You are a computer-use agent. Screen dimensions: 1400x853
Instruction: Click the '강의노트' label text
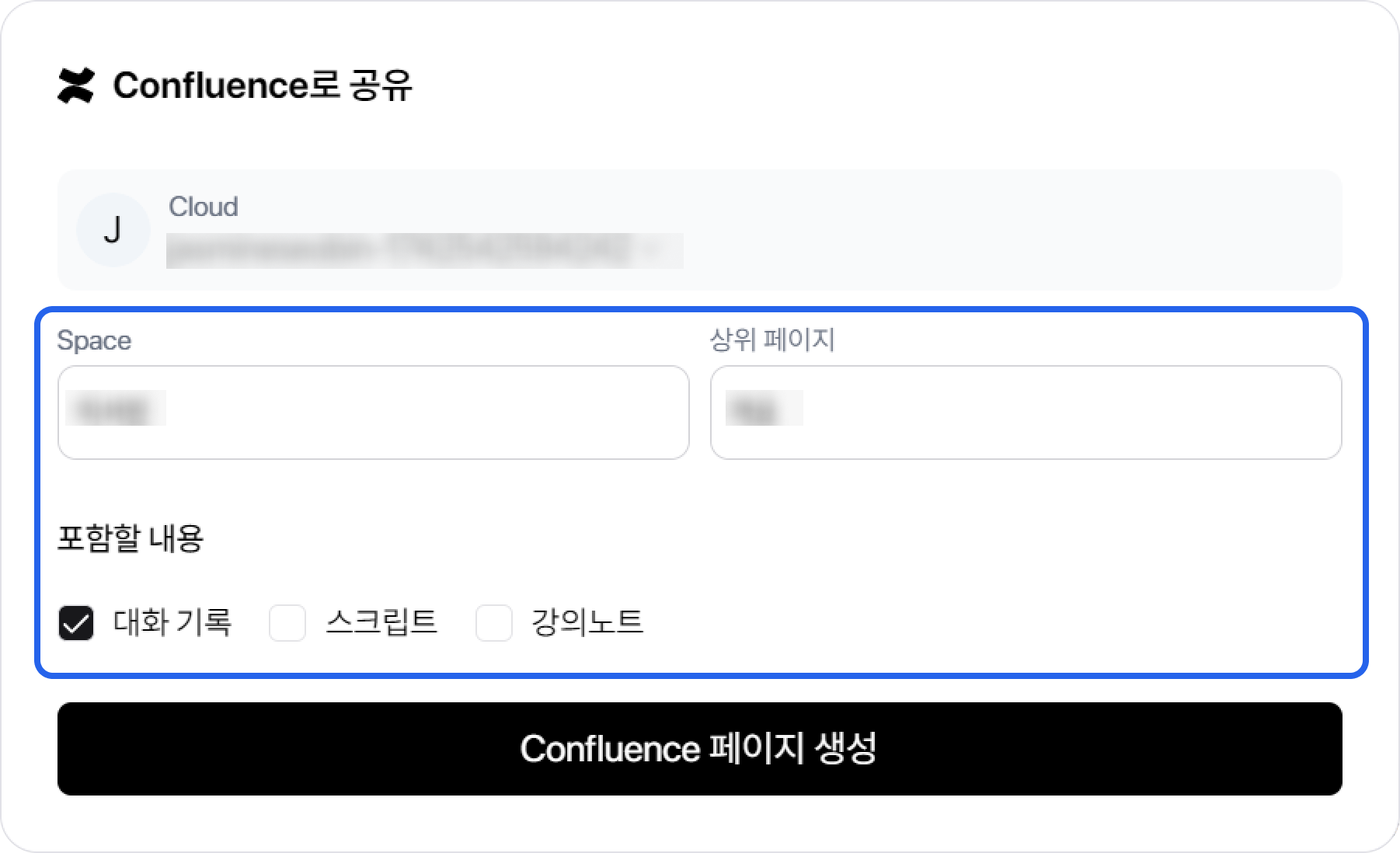pos(587,622)
